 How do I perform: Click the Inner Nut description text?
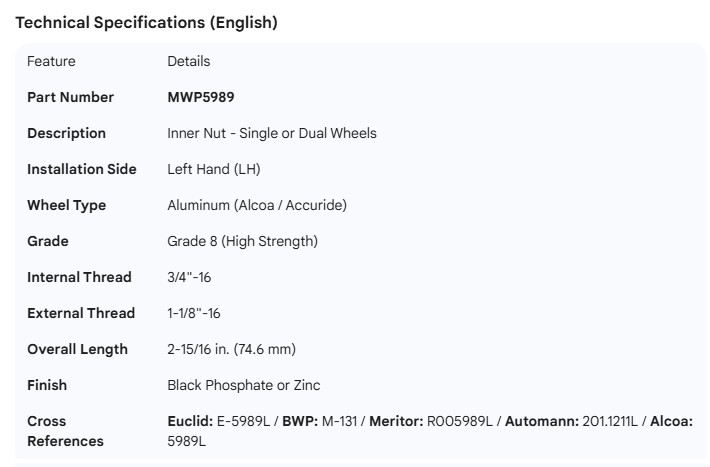[272, 134]
